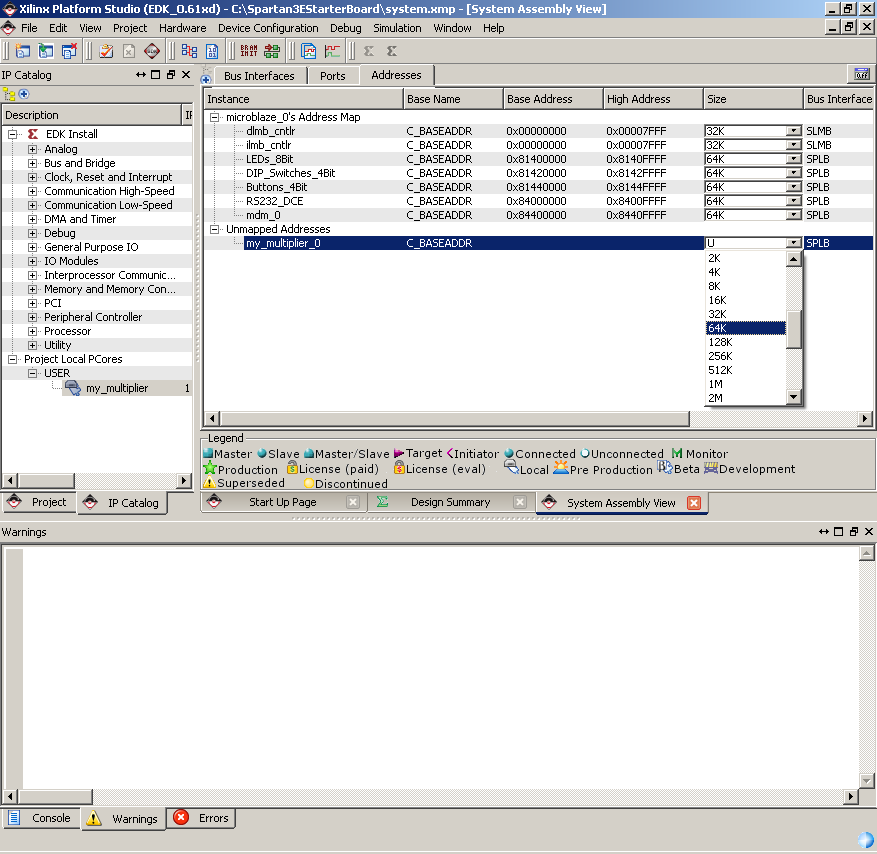This screenshot has width=877, height=854.
Task: Choose 1M from the size list
Action: point(746,384)
